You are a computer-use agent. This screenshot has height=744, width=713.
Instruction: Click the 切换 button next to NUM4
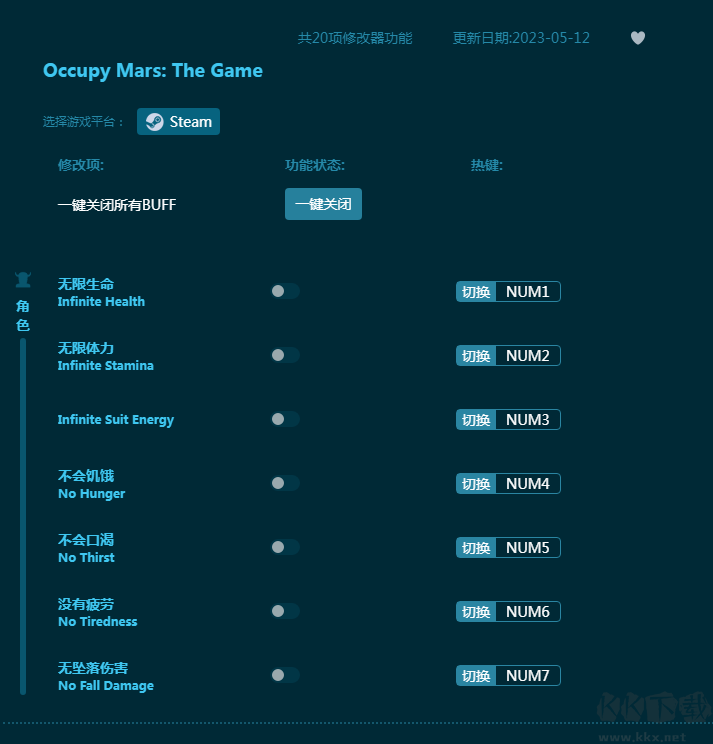(x=476, y=484)
